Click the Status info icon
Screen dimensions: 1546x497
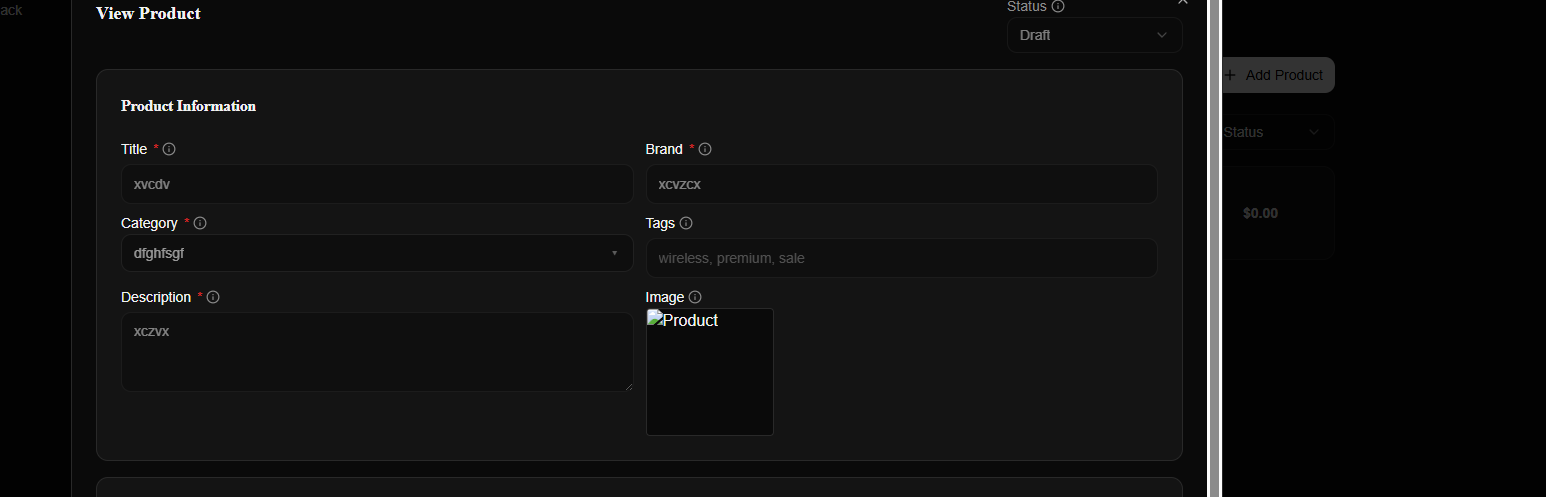click(x=1058, y=6)
